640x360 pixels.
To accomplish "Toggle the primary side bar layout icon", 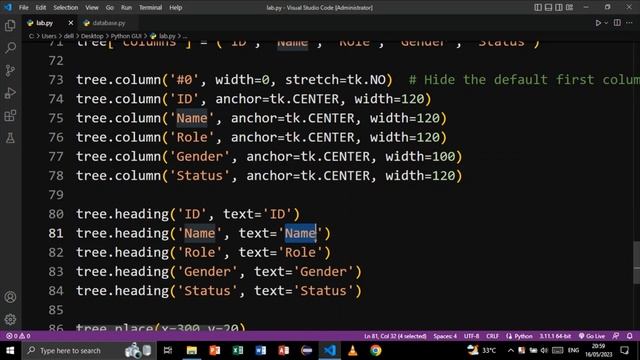I will click(538, 7).
